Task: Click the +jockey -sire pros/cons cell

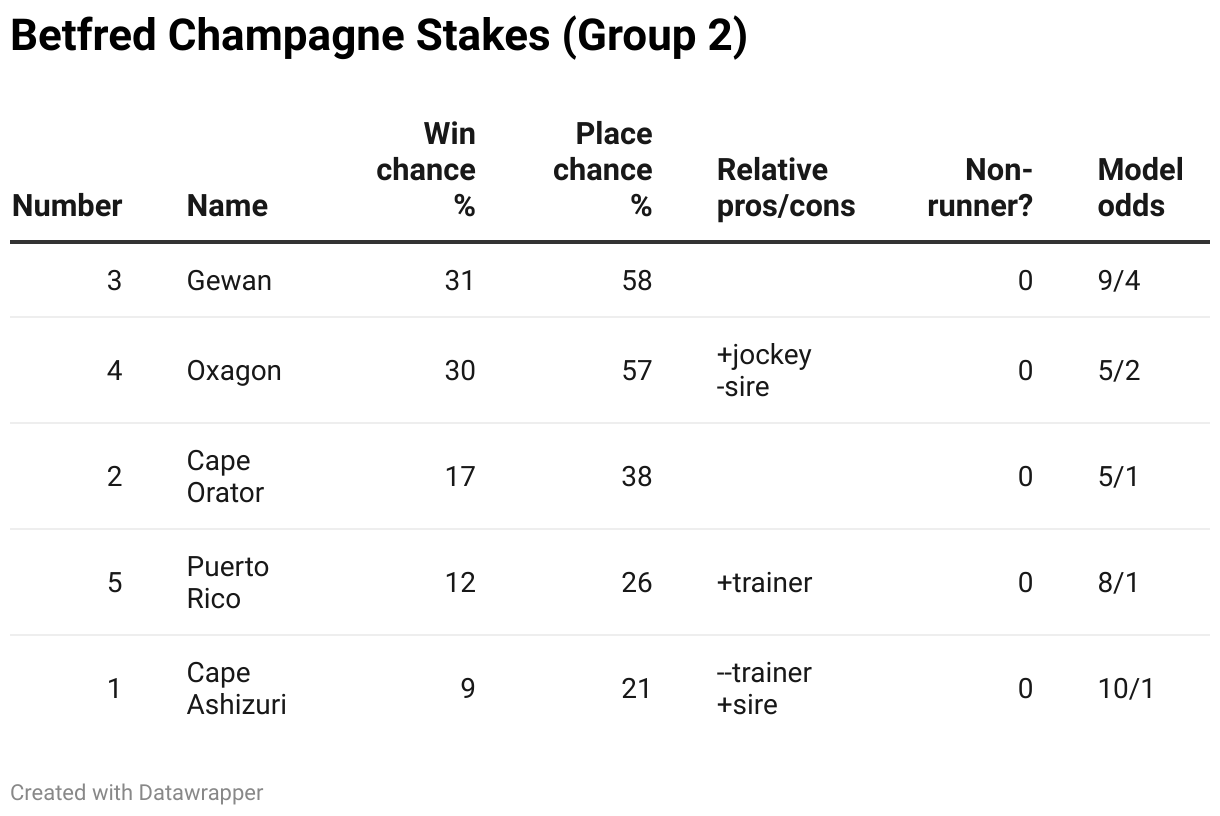Action: pyautogui.click(x=764, y=371)
